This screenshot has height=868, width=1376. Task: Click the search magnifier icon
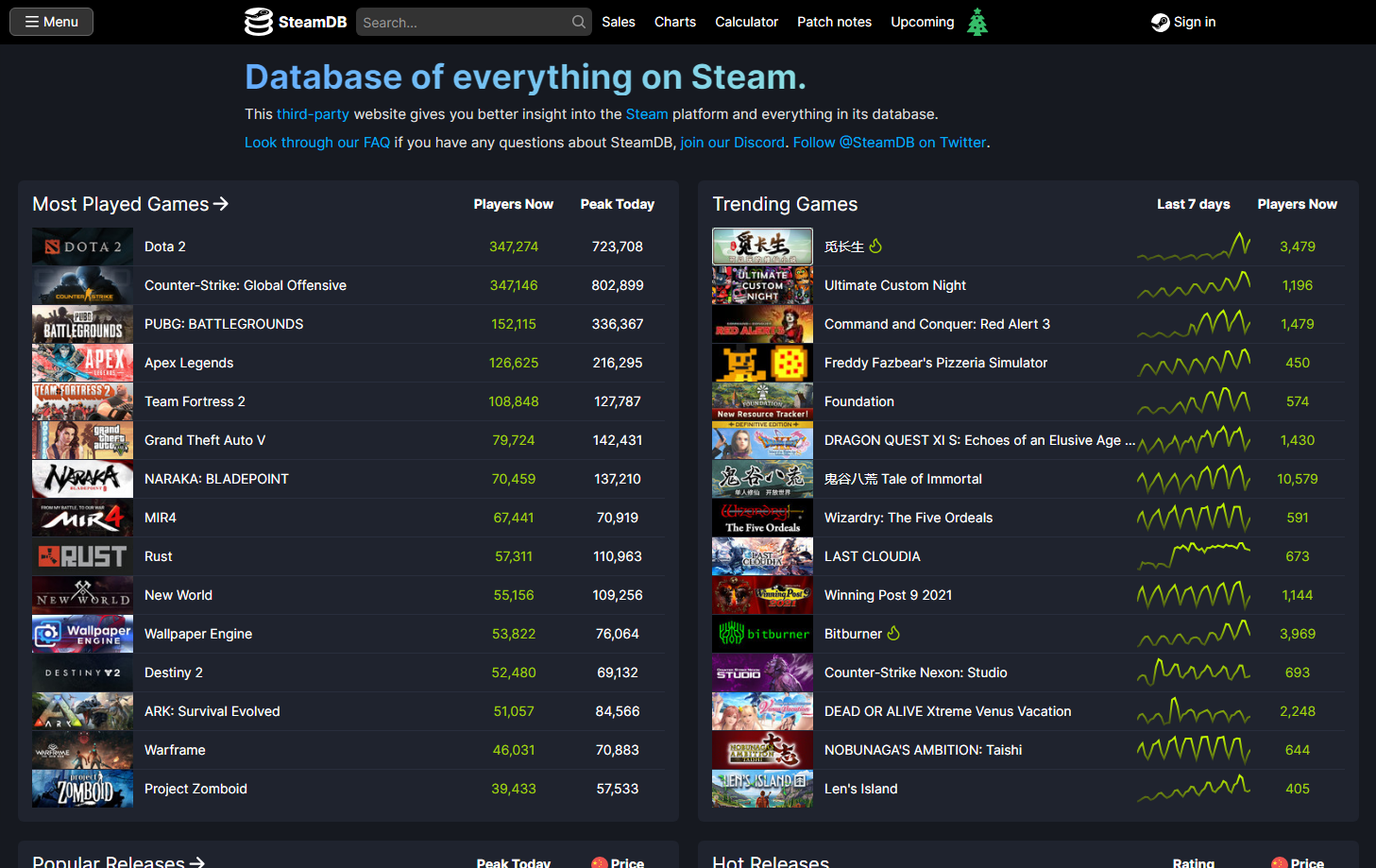579,22
